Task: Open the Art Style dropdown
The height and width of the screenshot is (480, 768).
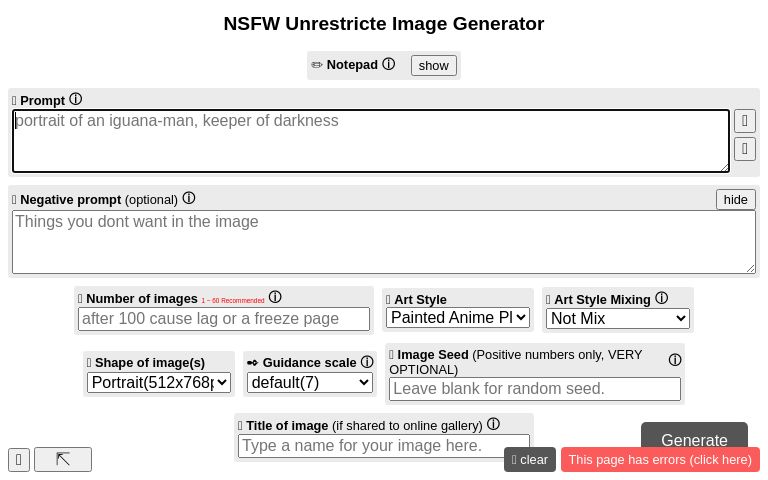Action: pos(458,318)
